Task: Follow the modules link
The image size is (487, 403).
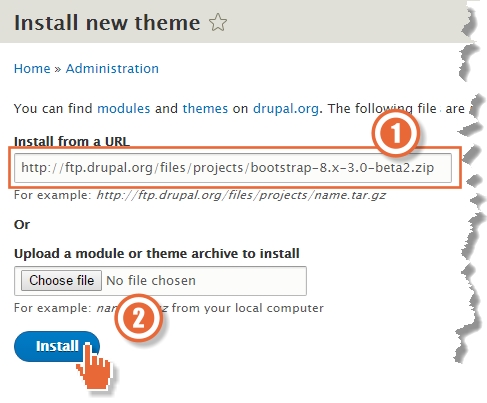Action: [x=124, y=109]
